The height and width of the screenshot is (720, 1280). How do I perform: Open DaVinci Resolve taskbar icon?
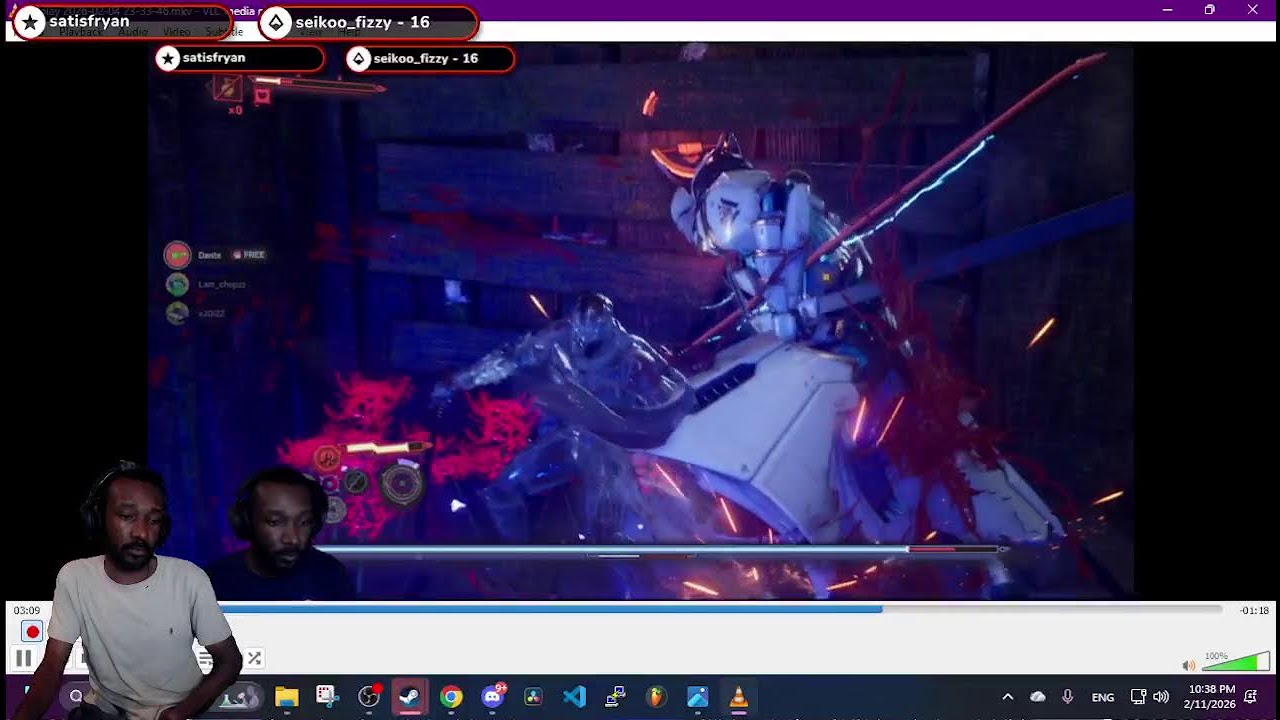[533, 697]
